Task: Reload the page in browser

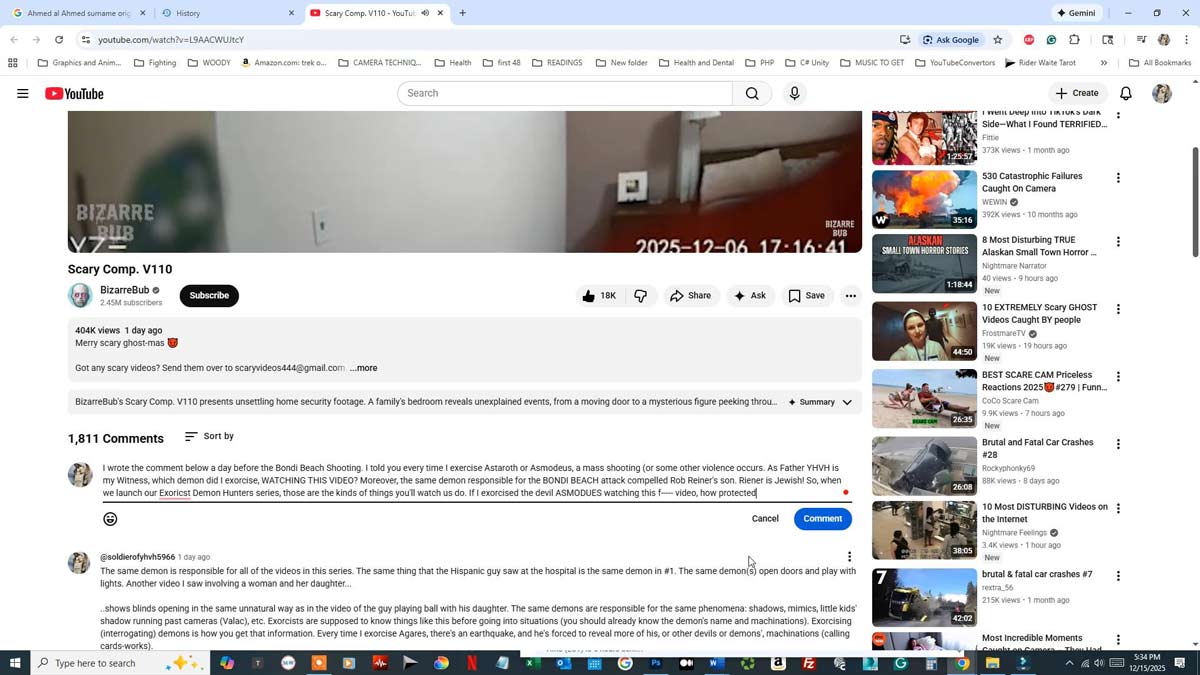Action: coord(59,40)
